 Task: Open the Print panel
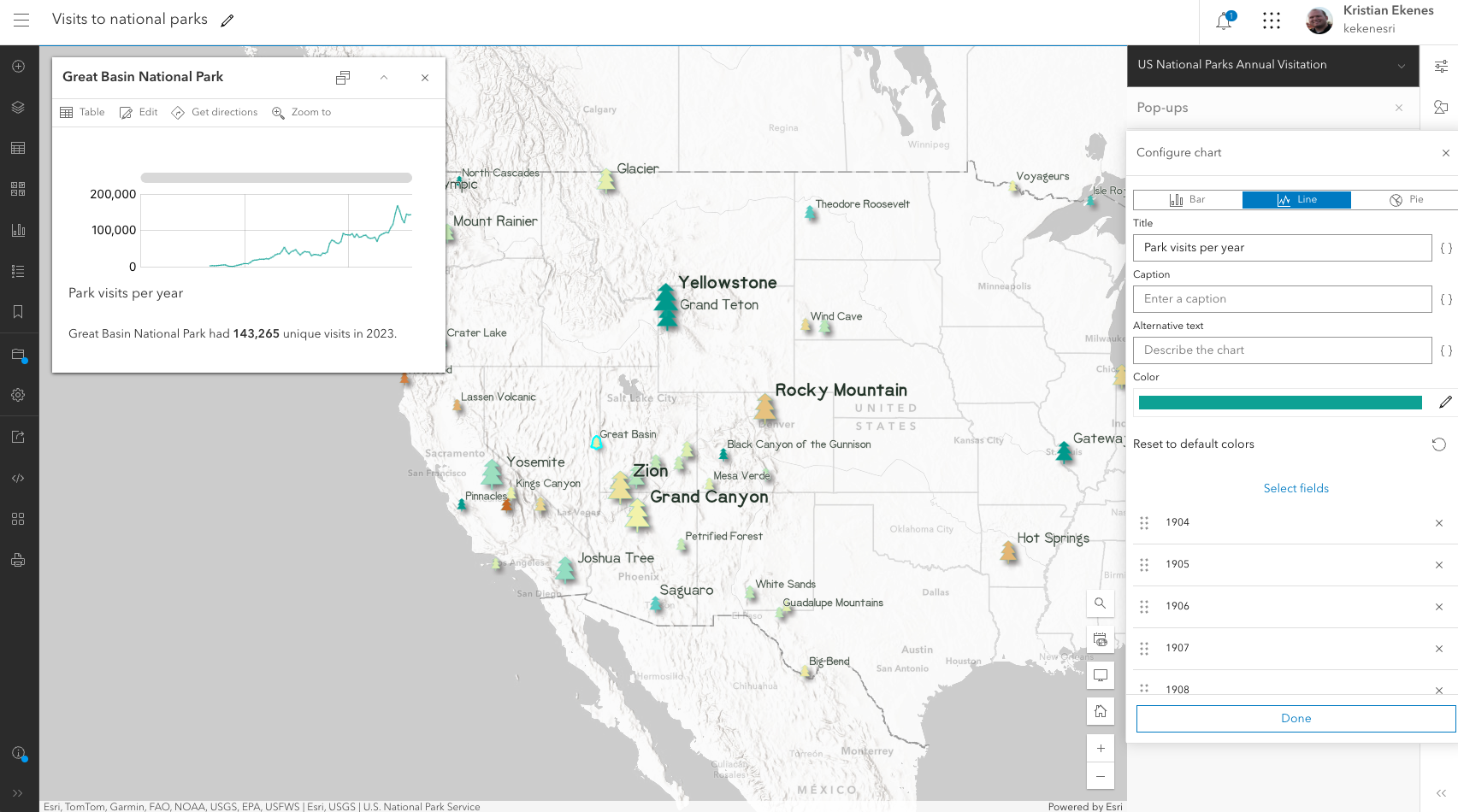point(18,559)
